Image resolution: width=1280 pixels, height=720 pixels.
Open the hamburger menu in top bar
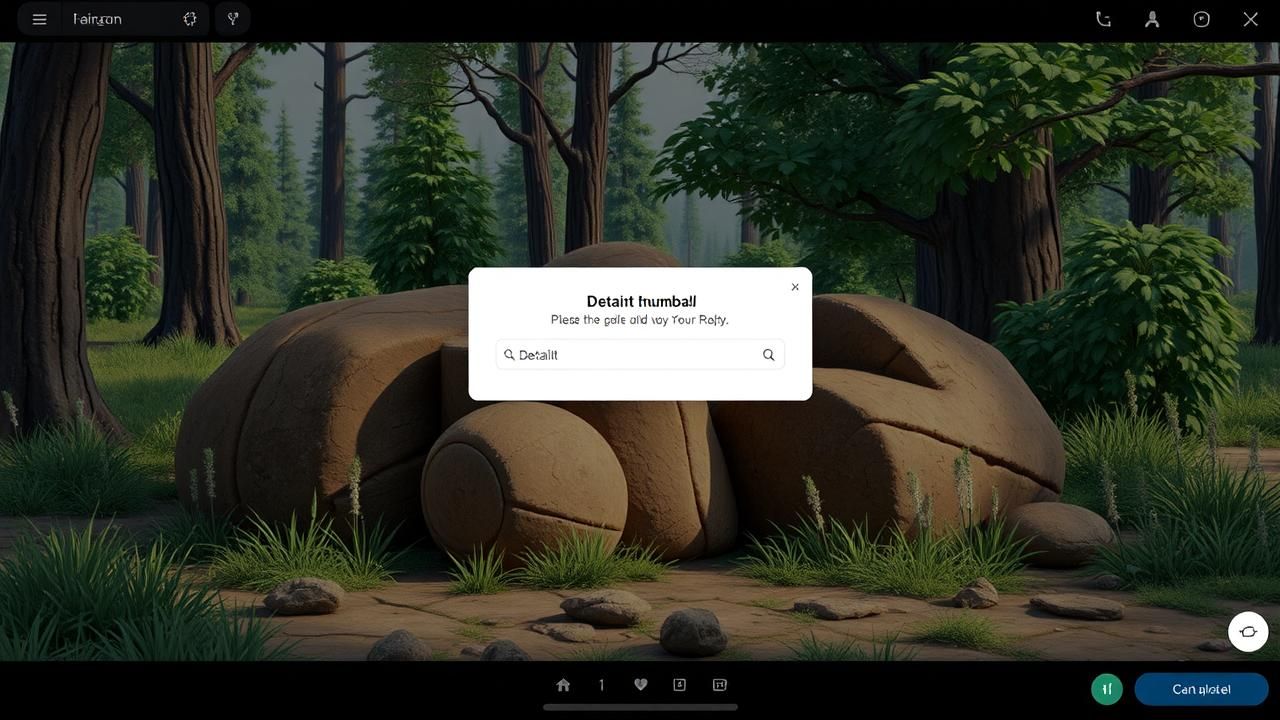[39, 19]
